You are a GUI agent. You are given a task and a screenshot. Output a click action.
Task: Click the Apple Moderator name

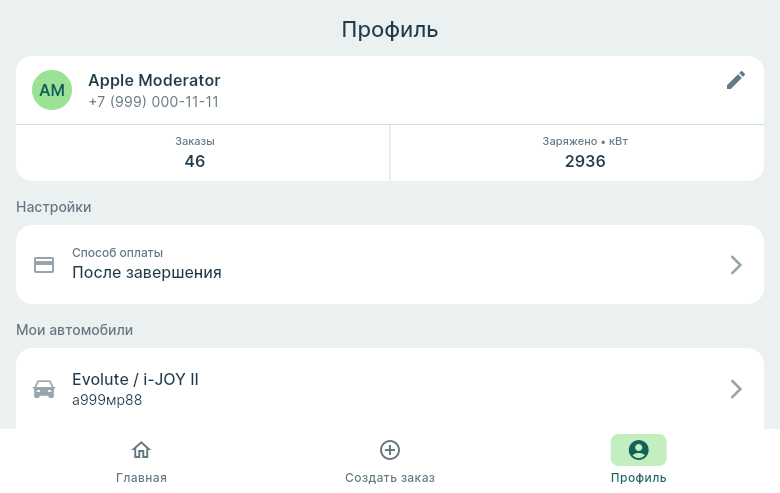154,80
